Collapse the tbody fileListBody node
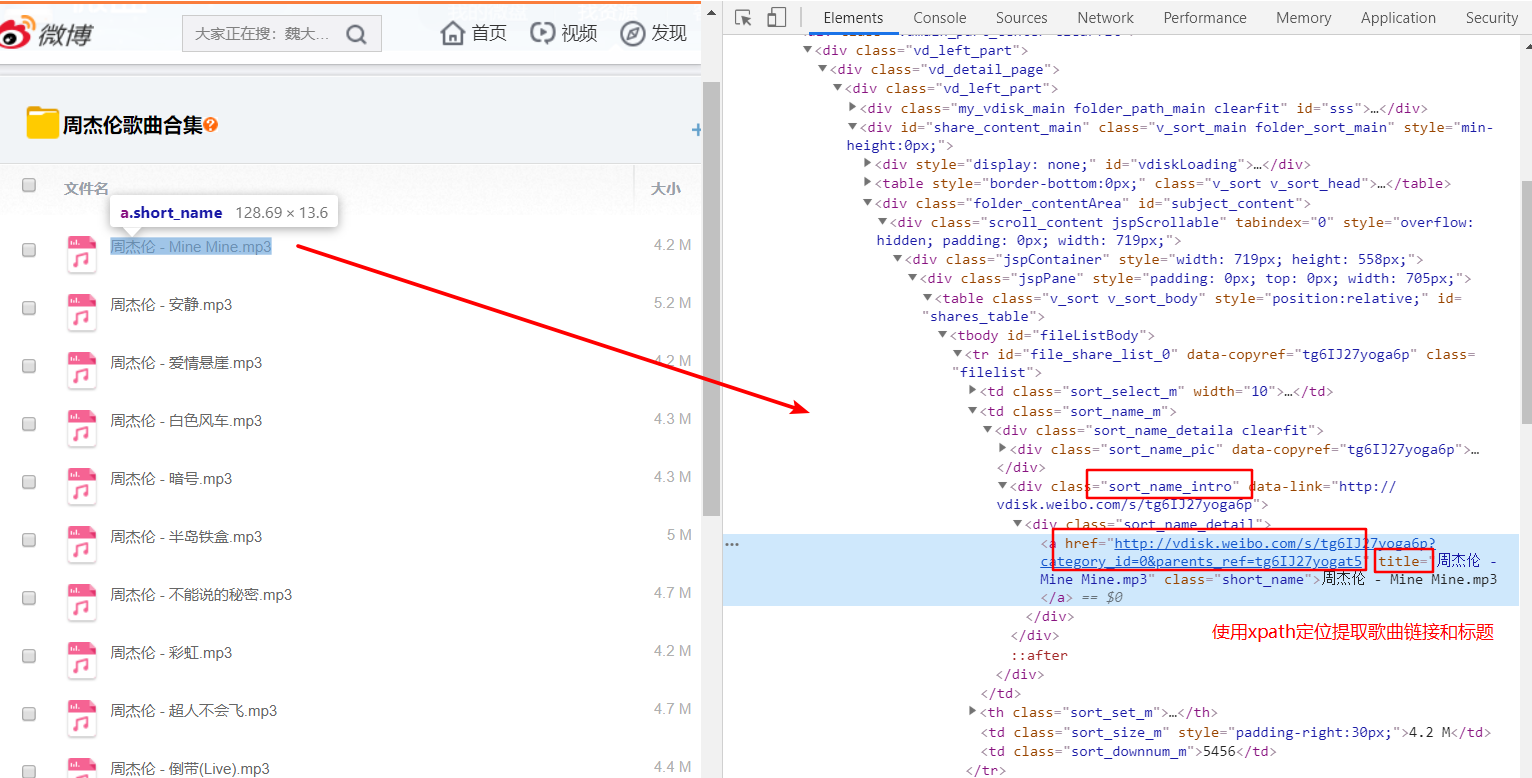Image resolution: width=1532 pixels, height=778 pixels. (x=943, y=335)
